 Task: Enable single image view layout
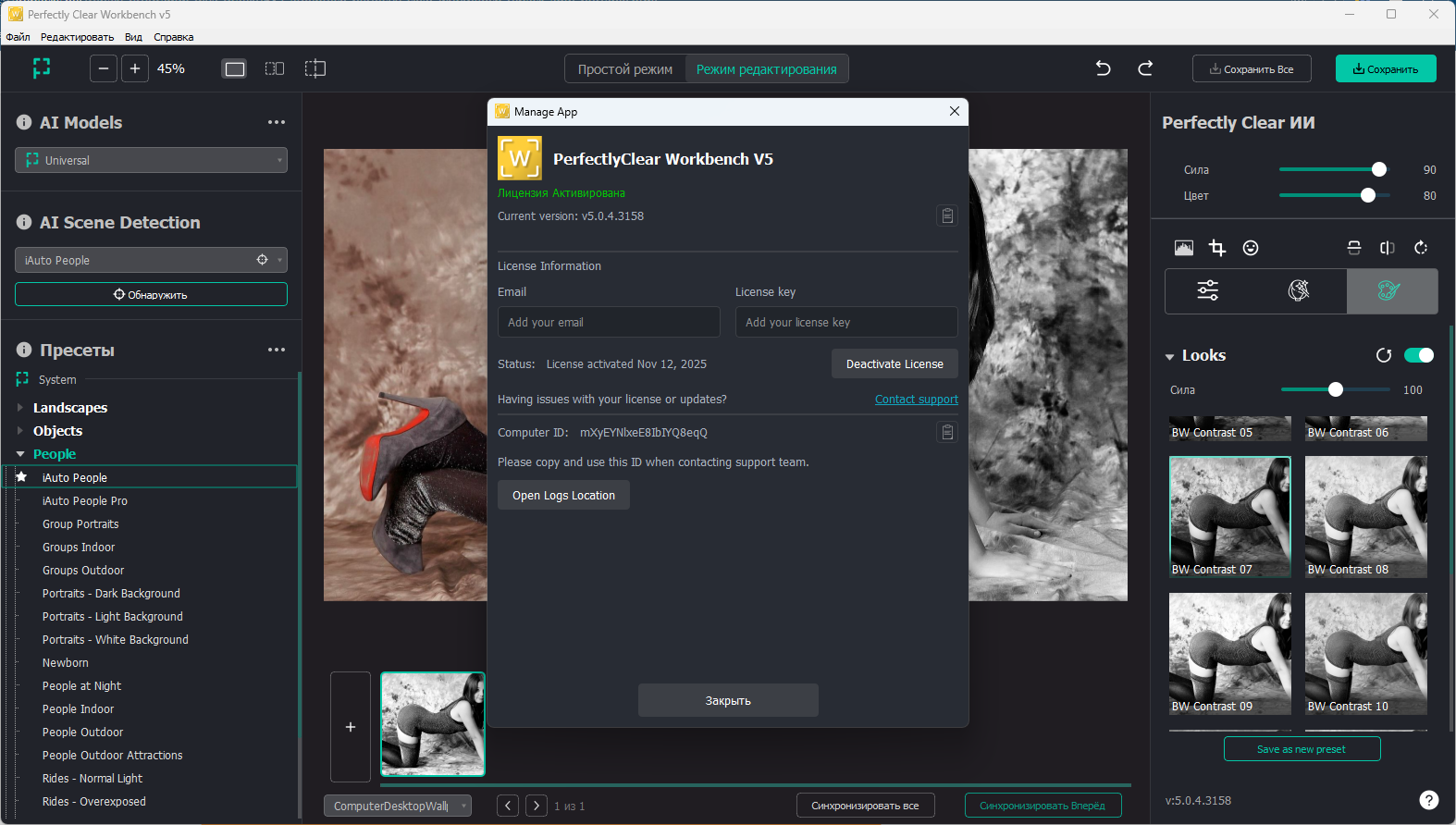point(235,68)
